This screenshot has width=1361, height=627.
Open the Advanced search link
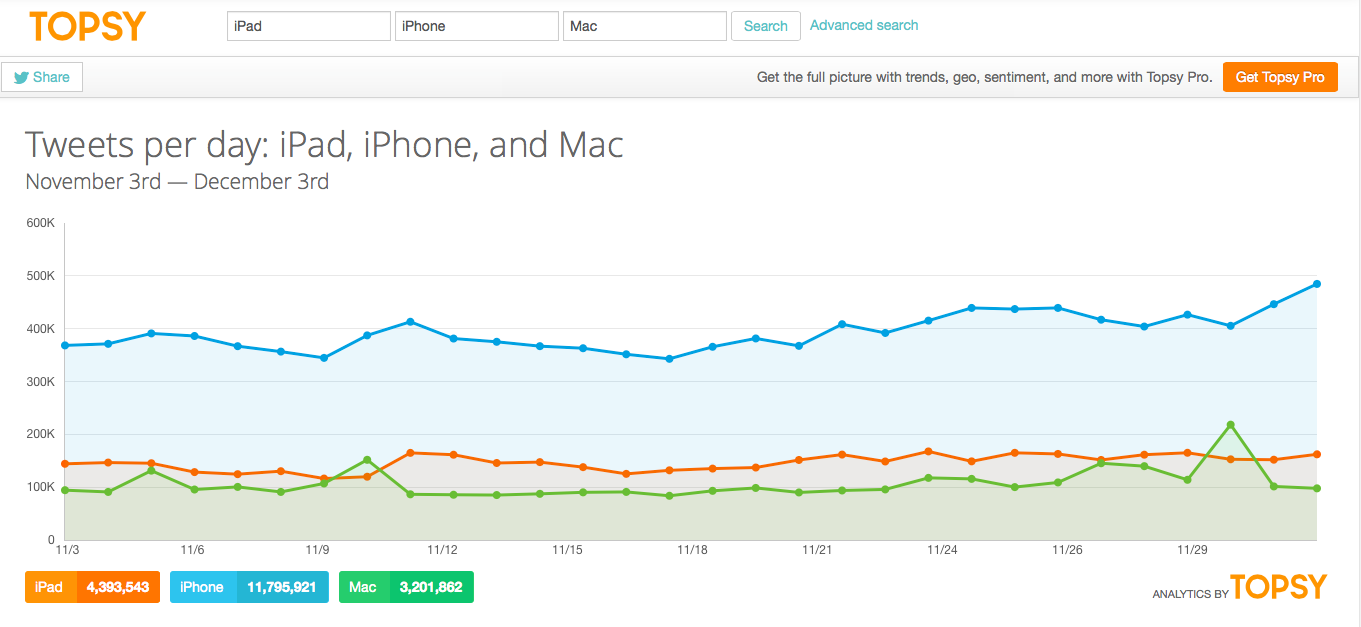coord(864,25)
